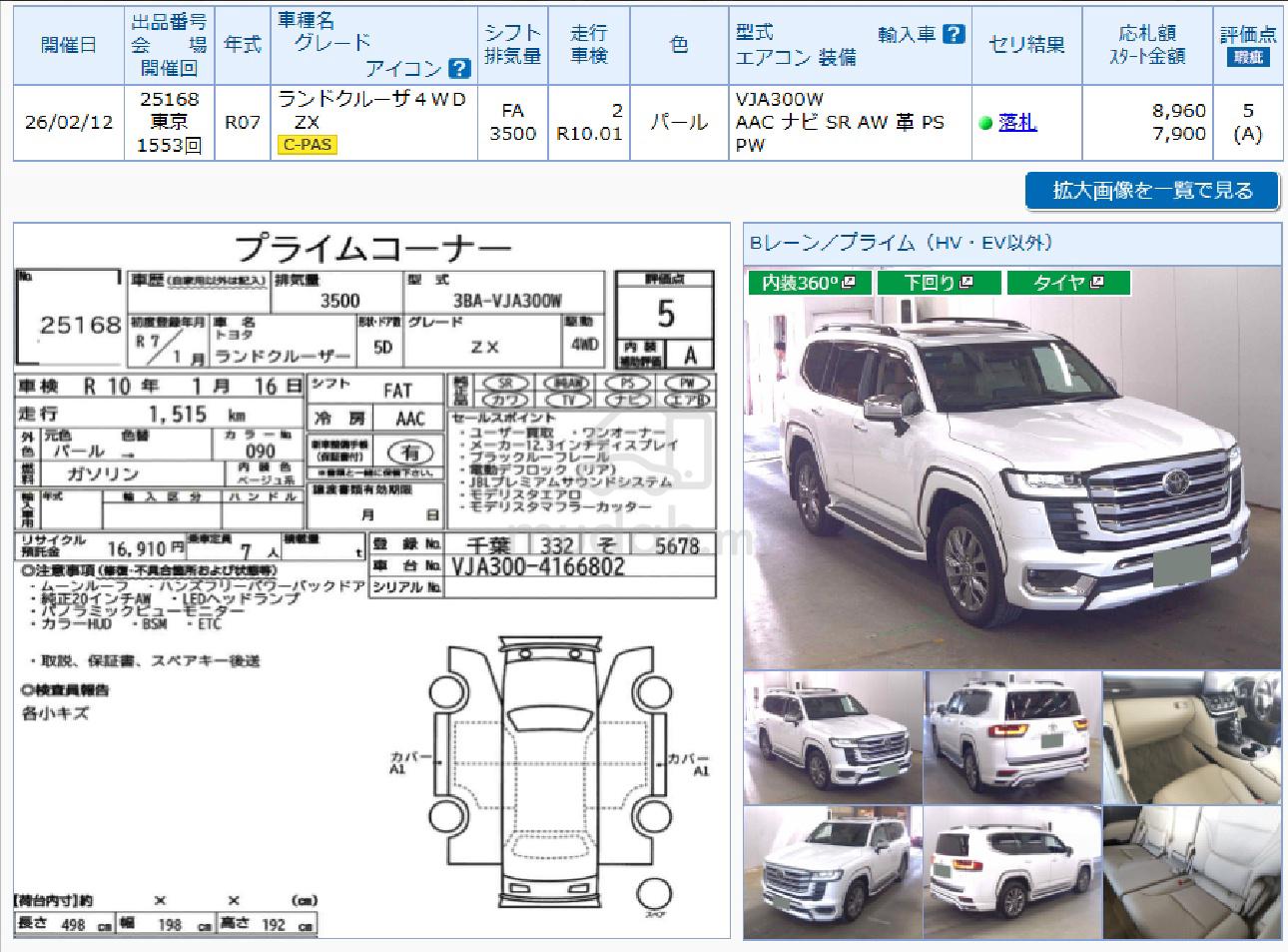Click the session number 1553回
Viewport: 1288px width, 952px height.
coord(170,146)
